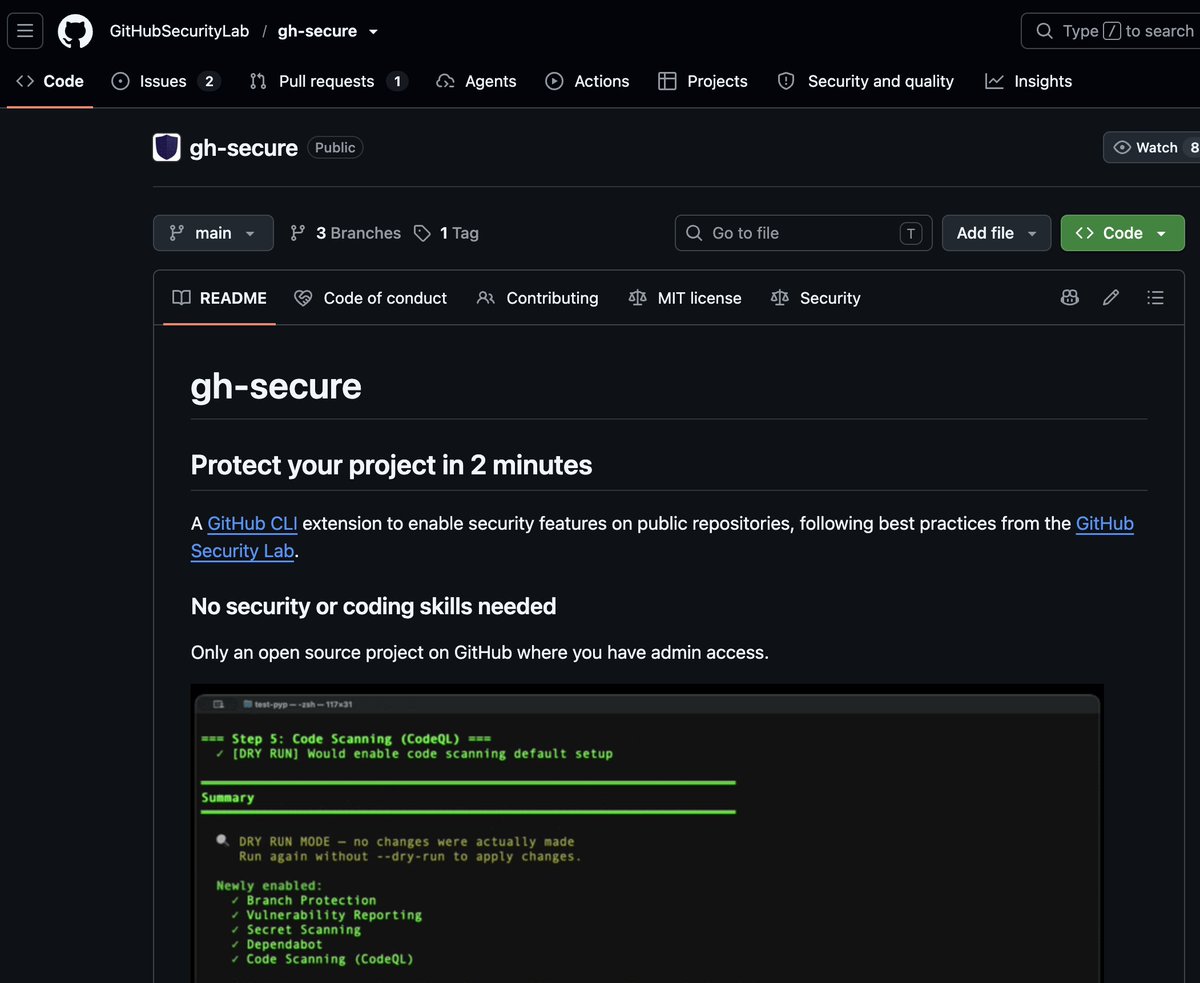Open the Actions tab
Image resolution: width=1200 pixels, height=983 pixels.
coord(587,81)
